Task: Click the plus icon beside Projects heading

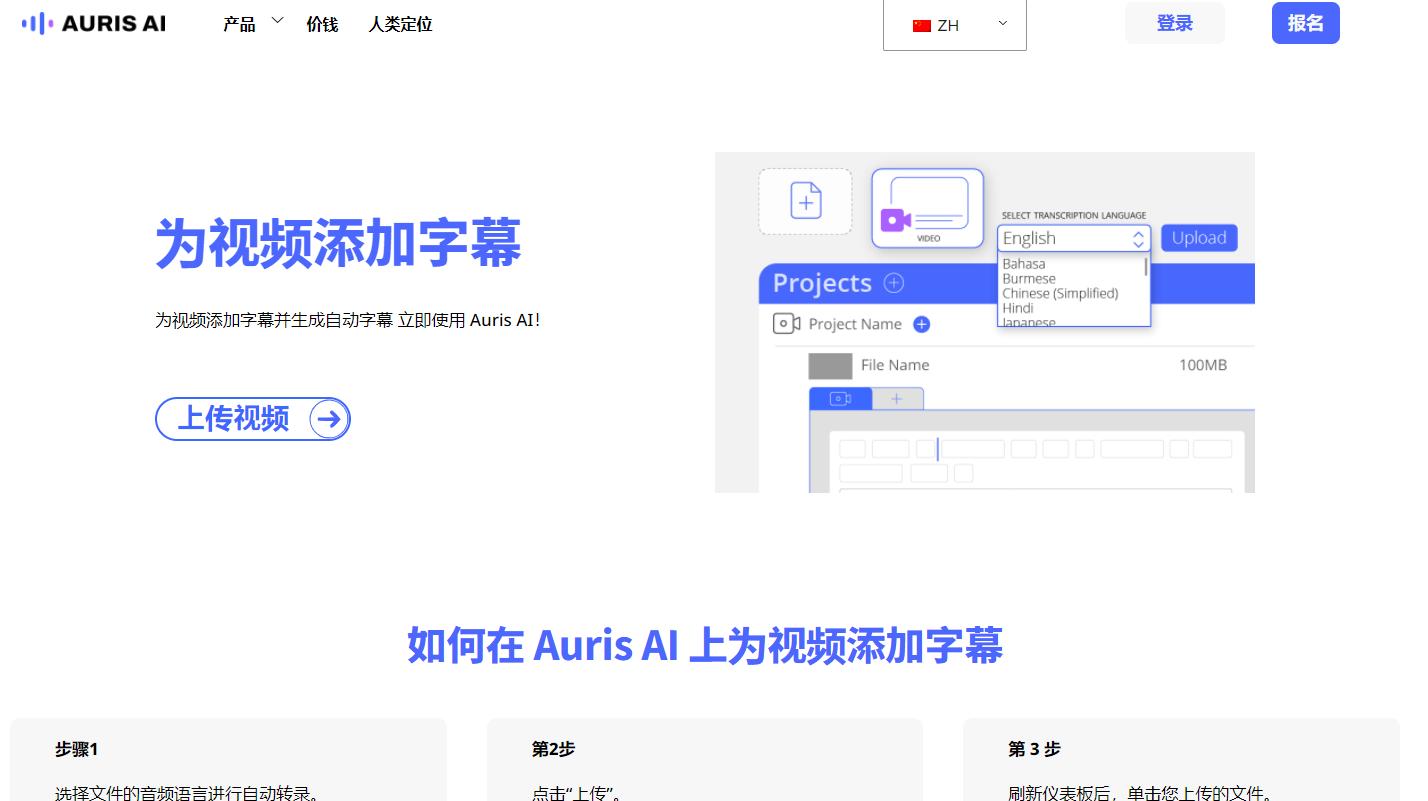Action: pos(891,283)
